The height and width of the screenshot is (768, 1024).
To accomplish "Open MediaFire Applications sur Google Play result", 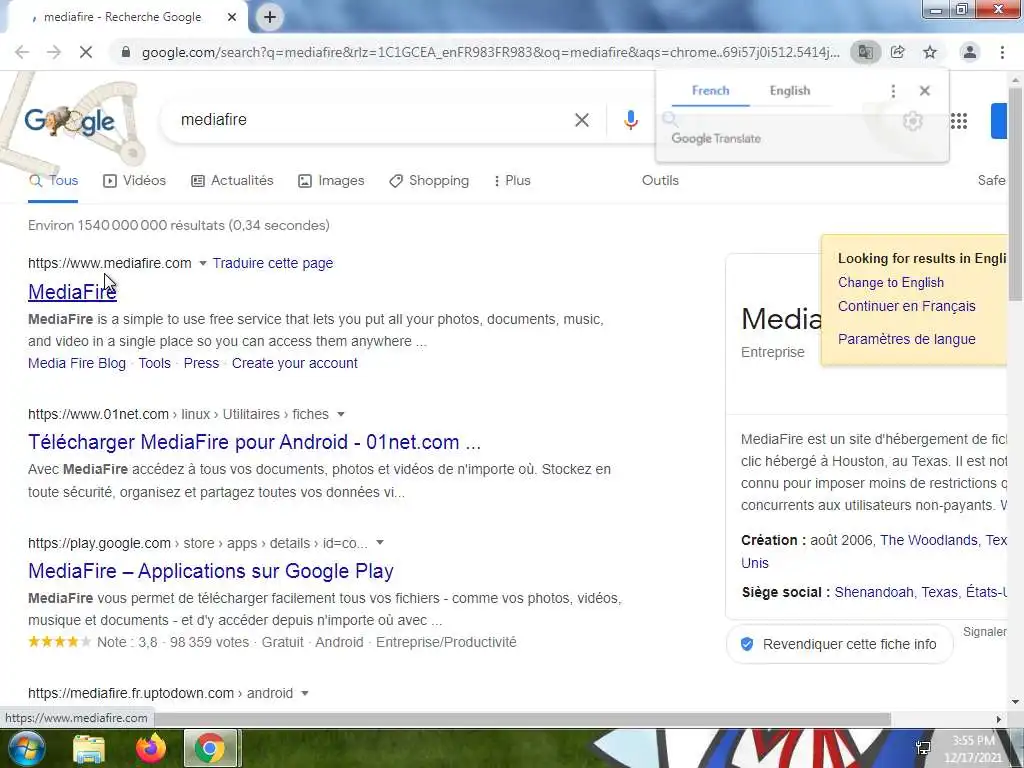I will (211, 571).
